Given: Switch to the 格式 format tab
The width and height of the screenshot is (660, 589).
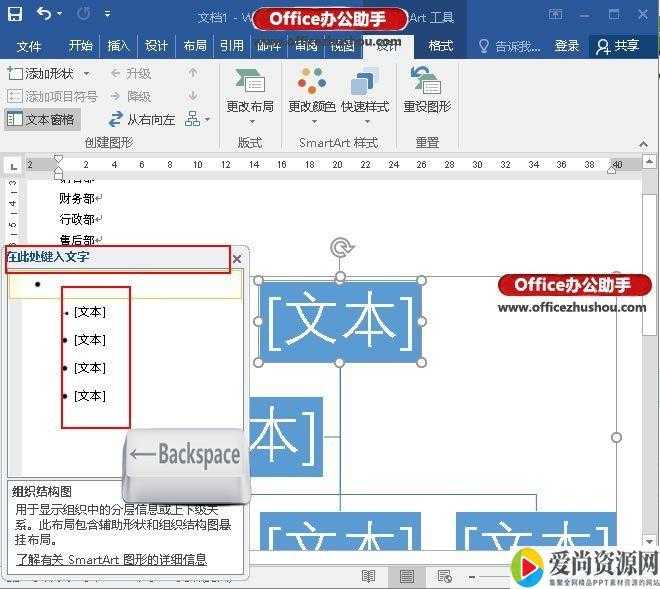Looking at the screenshot, I should pyautogui.click(x=440, y=46).
